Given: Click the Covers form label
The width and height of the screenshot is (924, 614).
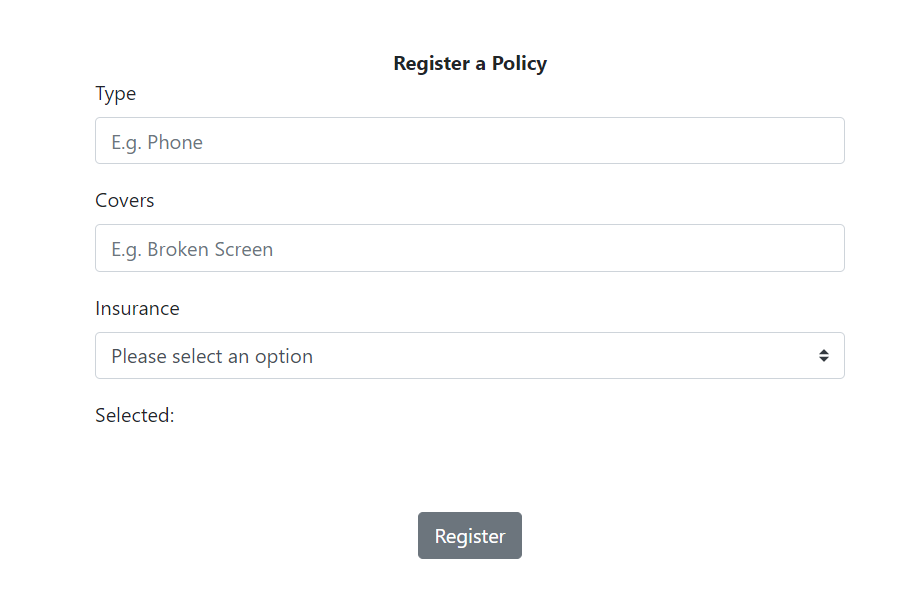Looking at the screenshot, I should pos(124,200).
